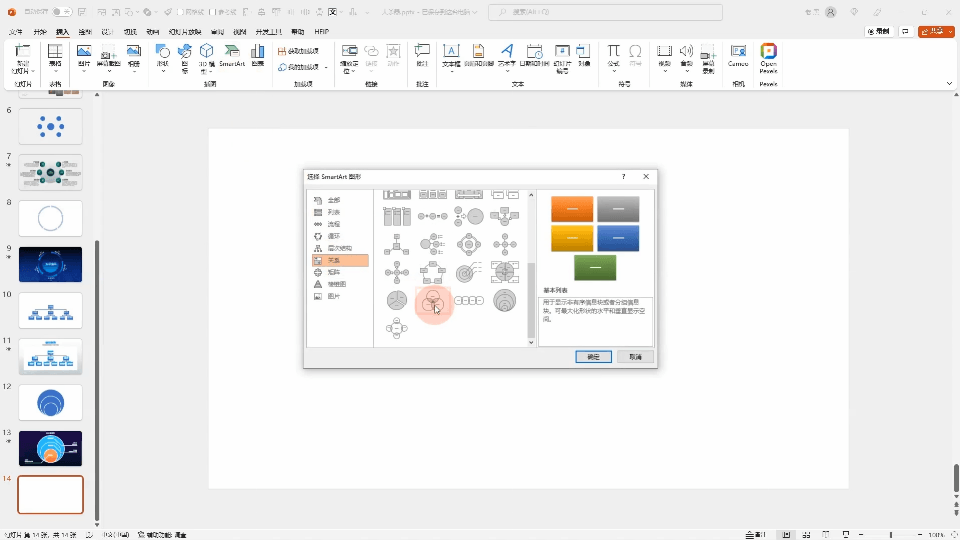Image resolution: width=960 pixels, height=540 pixels.
Task: Select the Stacked Venn nested-circle layout
Action: click(x=504, y=301)
